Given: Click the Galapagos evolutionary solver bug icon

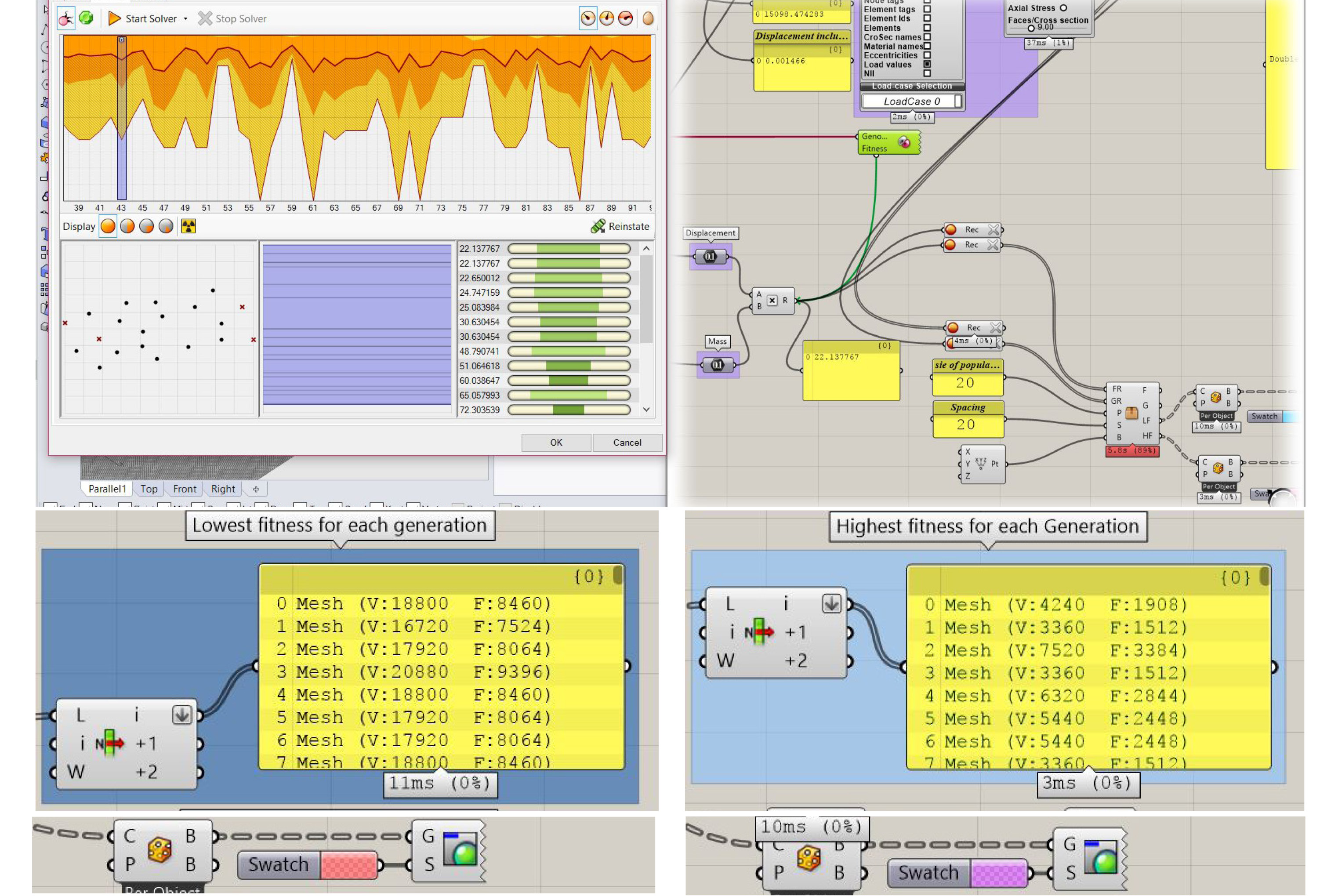Looking at the screenshot, I should (65, 19).
